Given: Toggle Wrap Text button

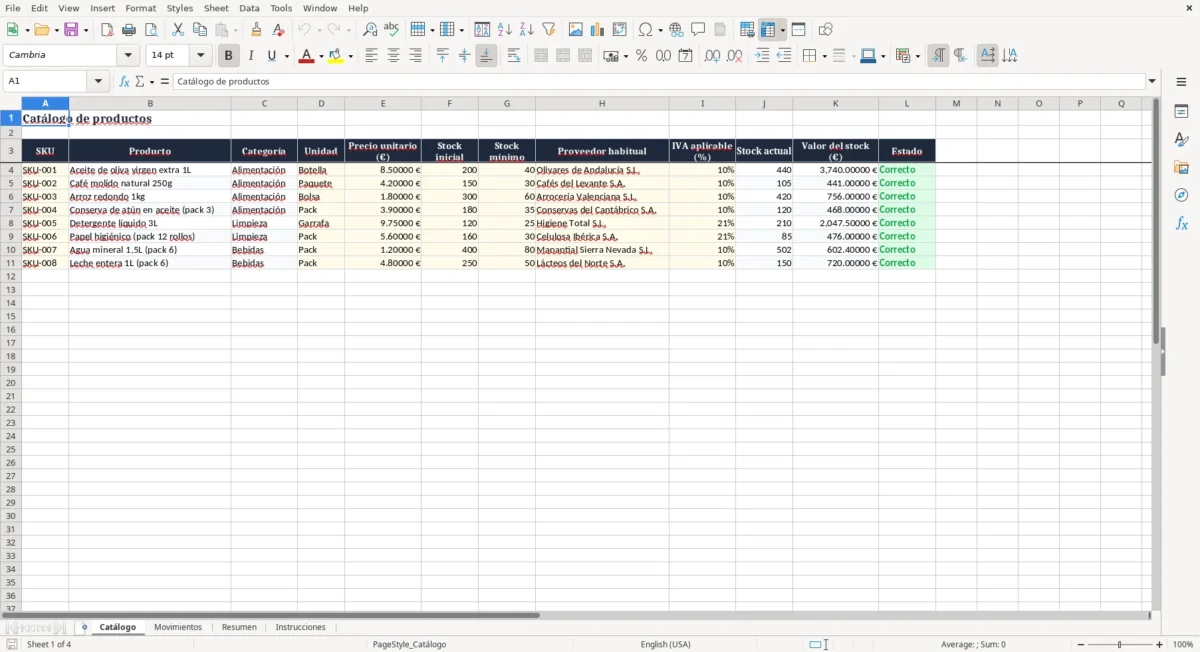Looking at the screenshot, I should [514, 56].
